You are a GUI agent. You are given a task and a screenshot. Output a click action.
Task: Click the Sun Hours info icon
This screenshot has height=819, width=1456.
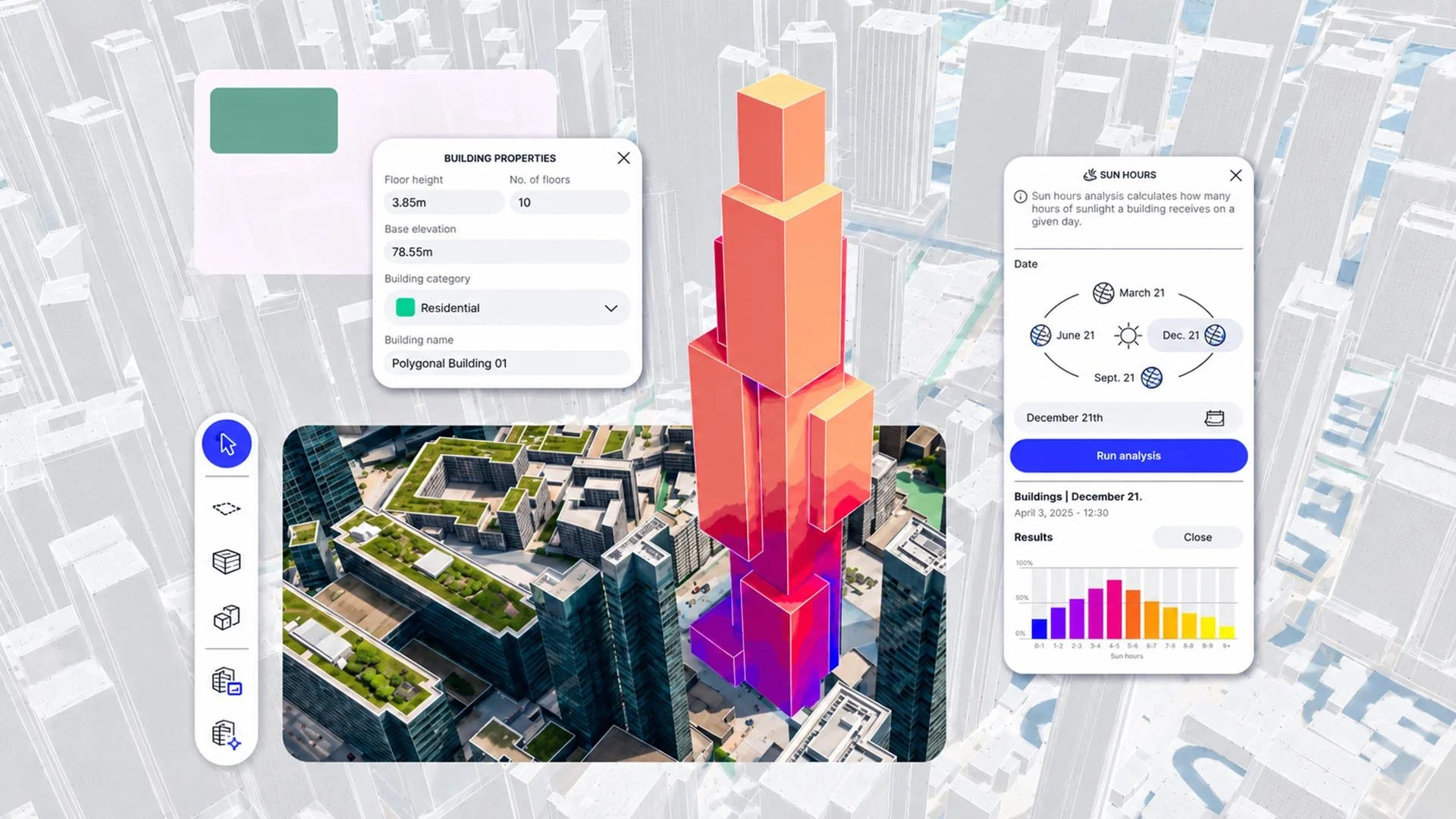pos(1021,196)
